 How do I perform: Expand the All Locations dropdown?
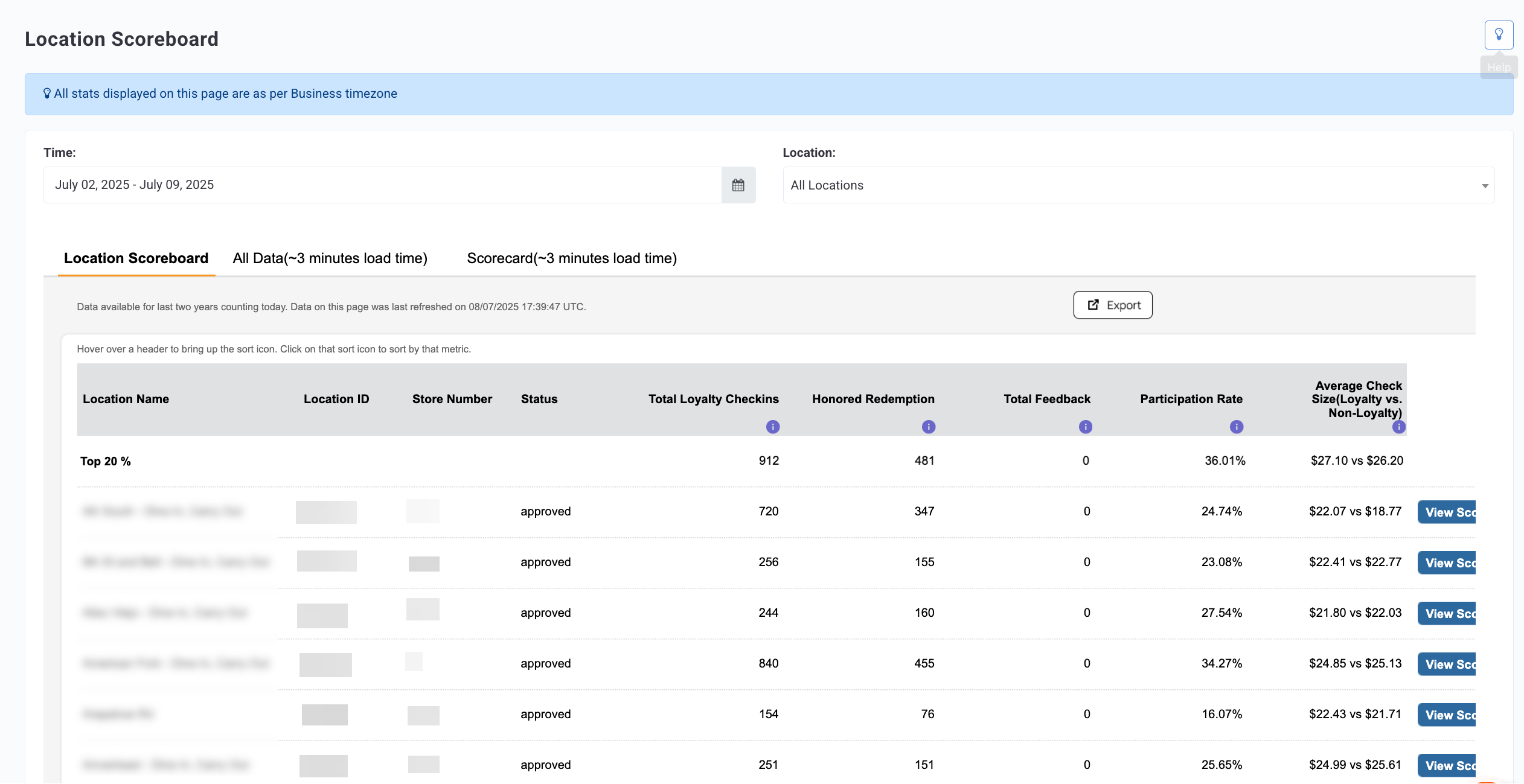pos(1138,185)
